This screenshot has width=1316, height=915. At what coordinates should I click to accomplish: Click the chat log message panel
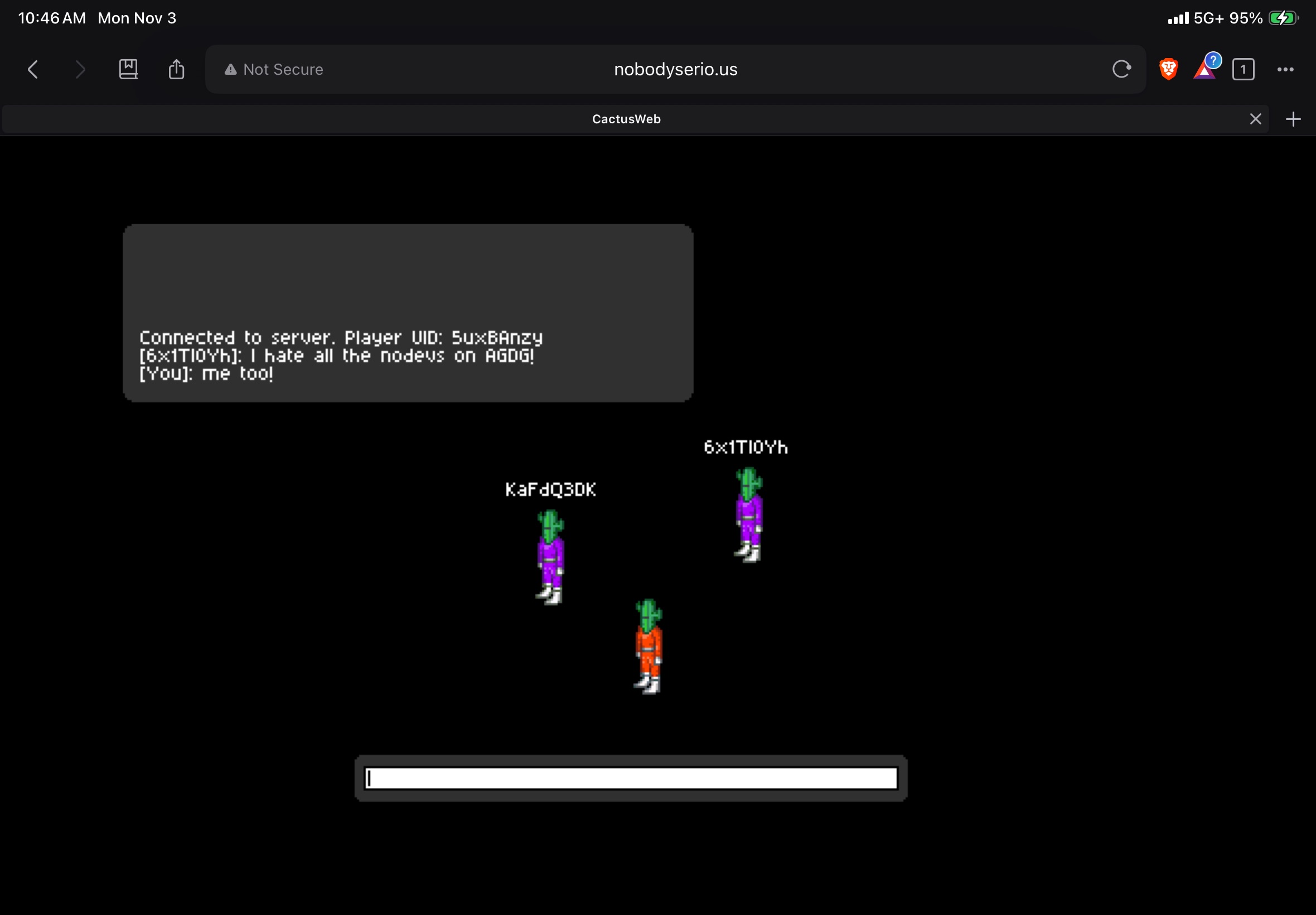pyautogui.click(x=408, y=312)
